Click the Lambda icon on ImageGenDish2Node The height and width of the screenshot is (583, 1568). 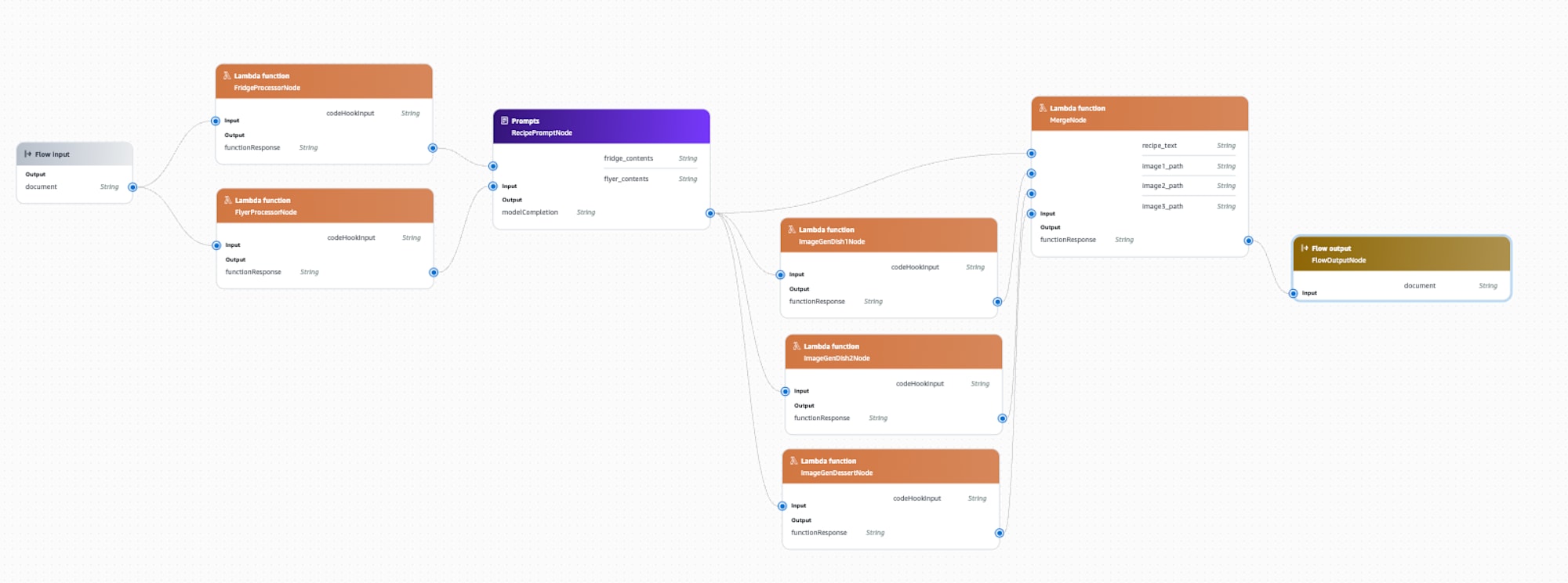(797, 346)
